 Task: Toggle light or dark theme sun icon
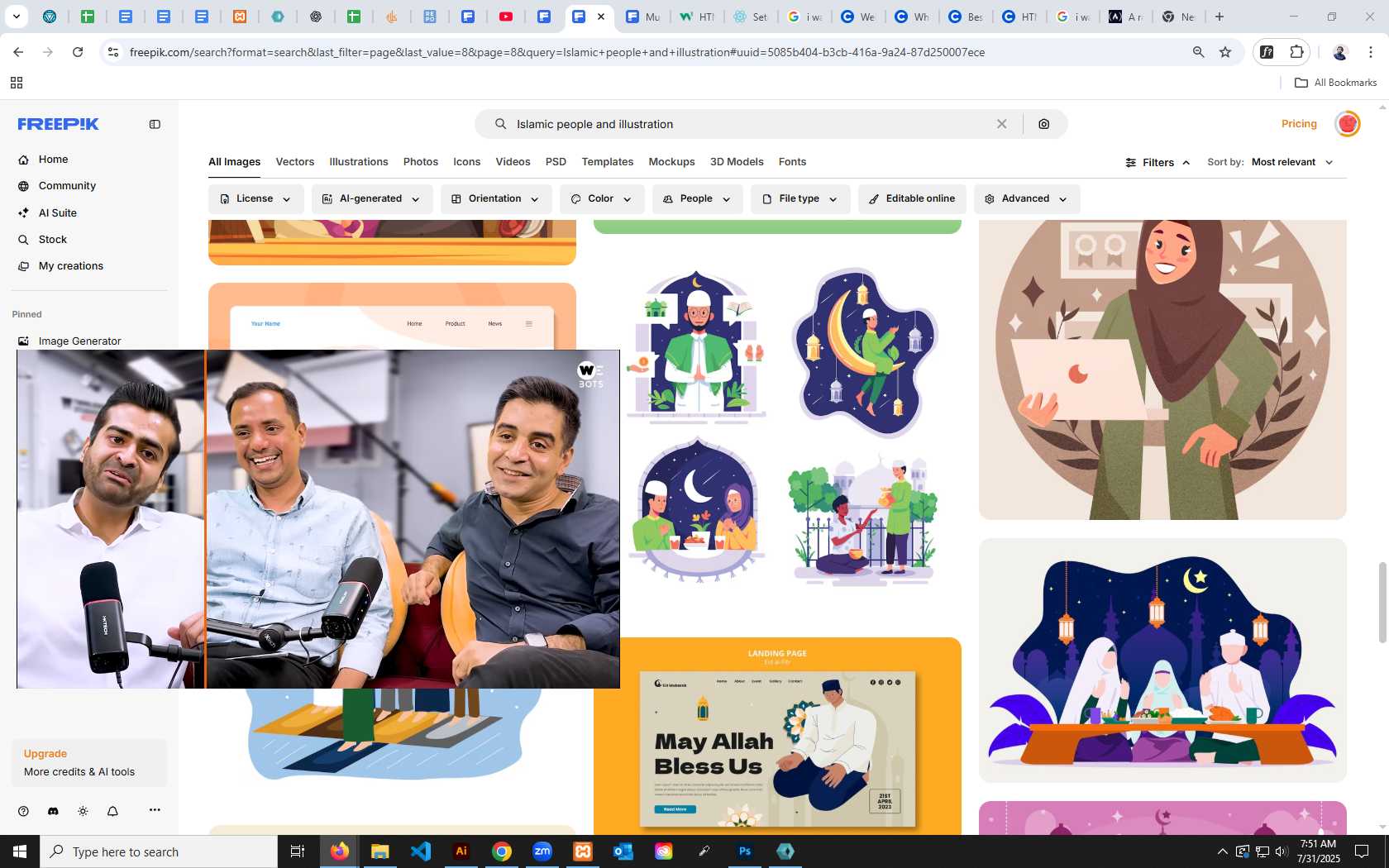(83, 811)
